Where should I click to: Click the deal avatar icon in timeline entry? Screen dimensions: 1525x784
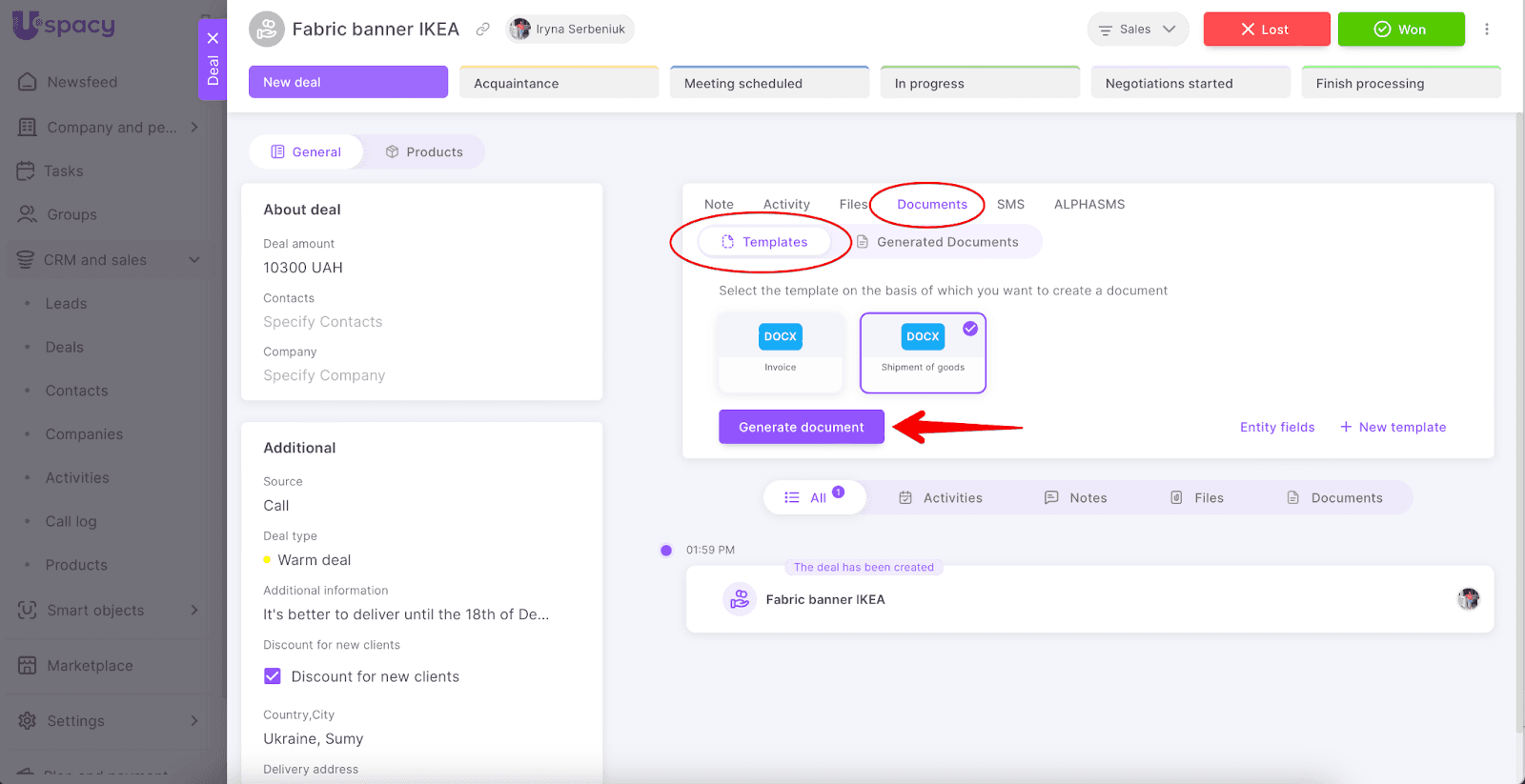coord(740,599)
